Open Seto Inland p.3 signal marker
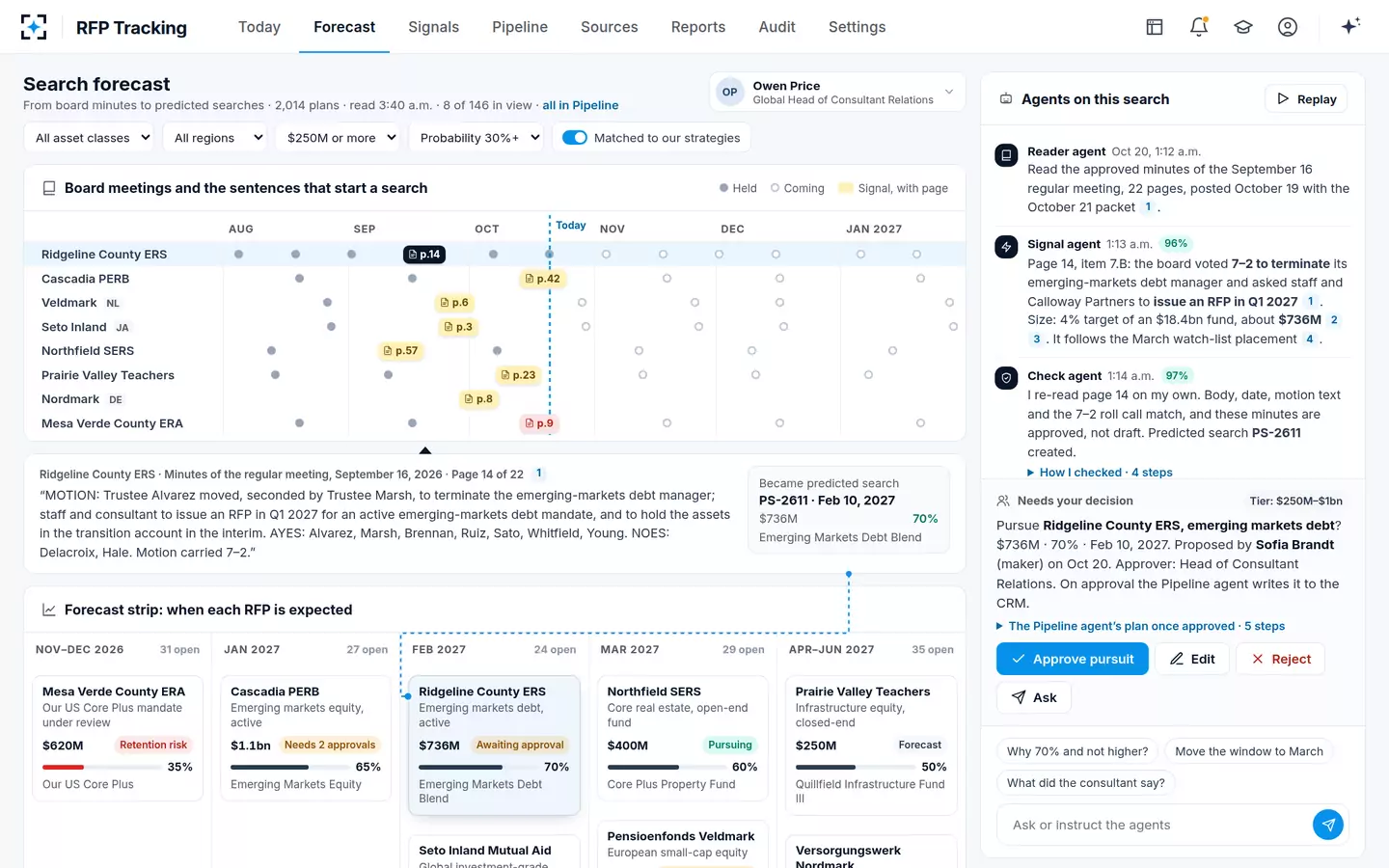 pos(458,327)
